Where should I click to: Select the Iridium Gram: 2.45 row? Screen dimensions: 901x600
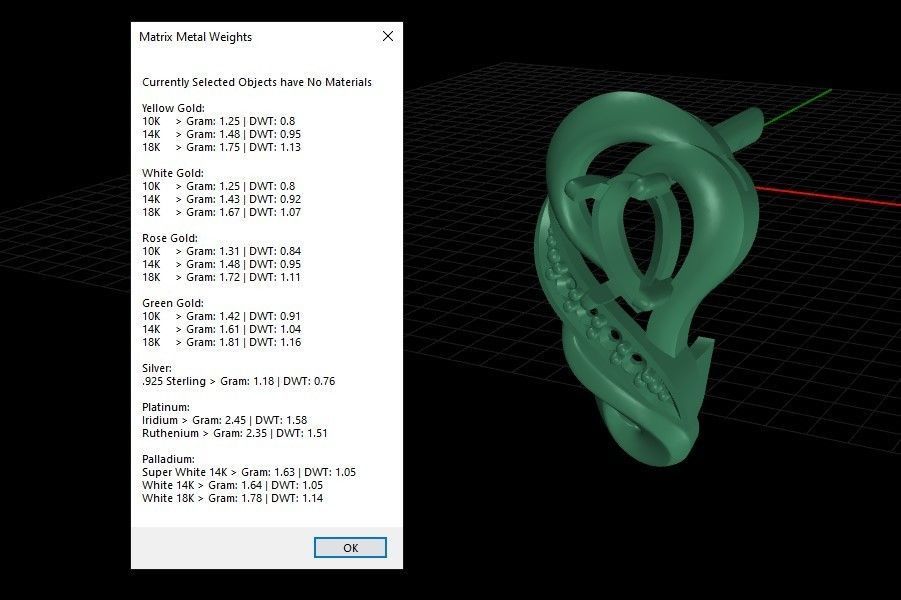coord(225,420)
